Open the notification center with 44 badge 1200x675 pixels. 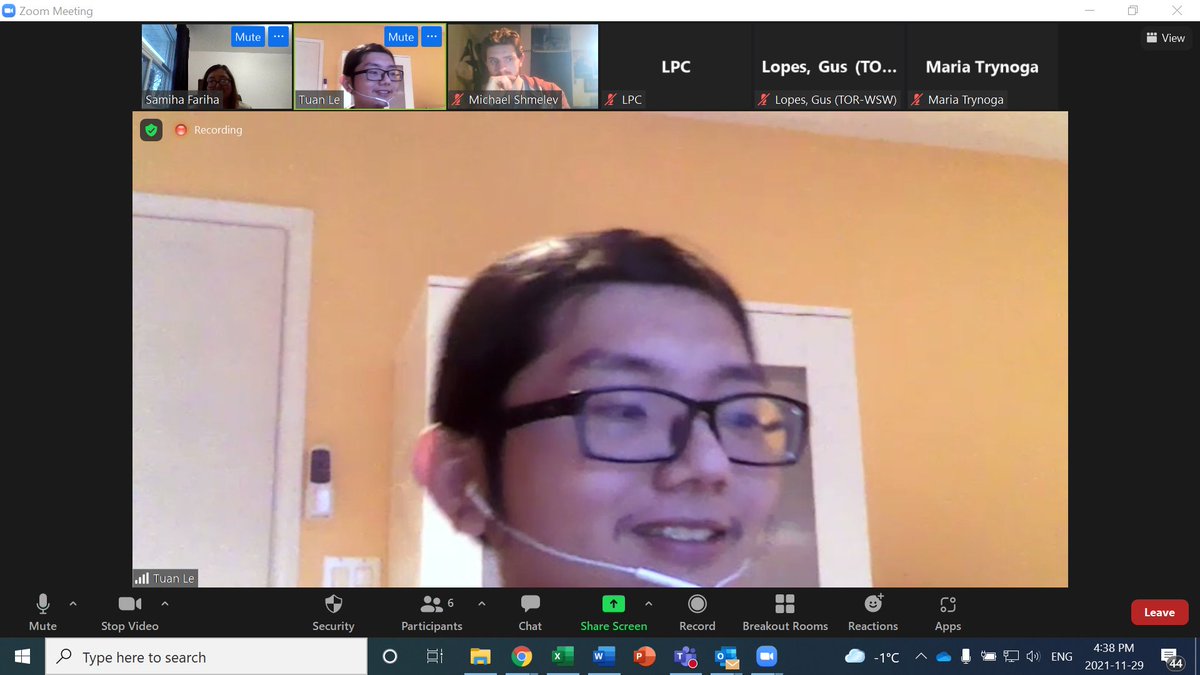click(x=1173, y=657)
